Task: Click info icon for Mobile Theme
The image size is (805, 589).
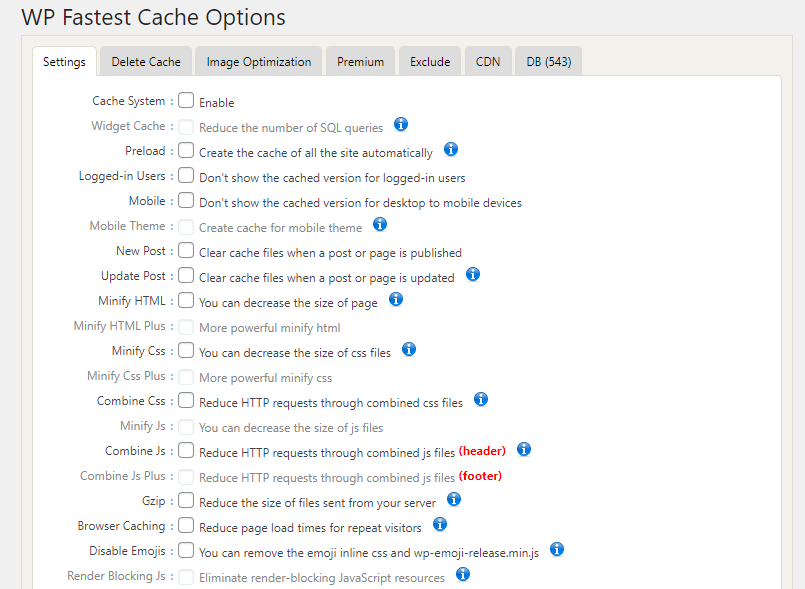Action: pos(380,224)
